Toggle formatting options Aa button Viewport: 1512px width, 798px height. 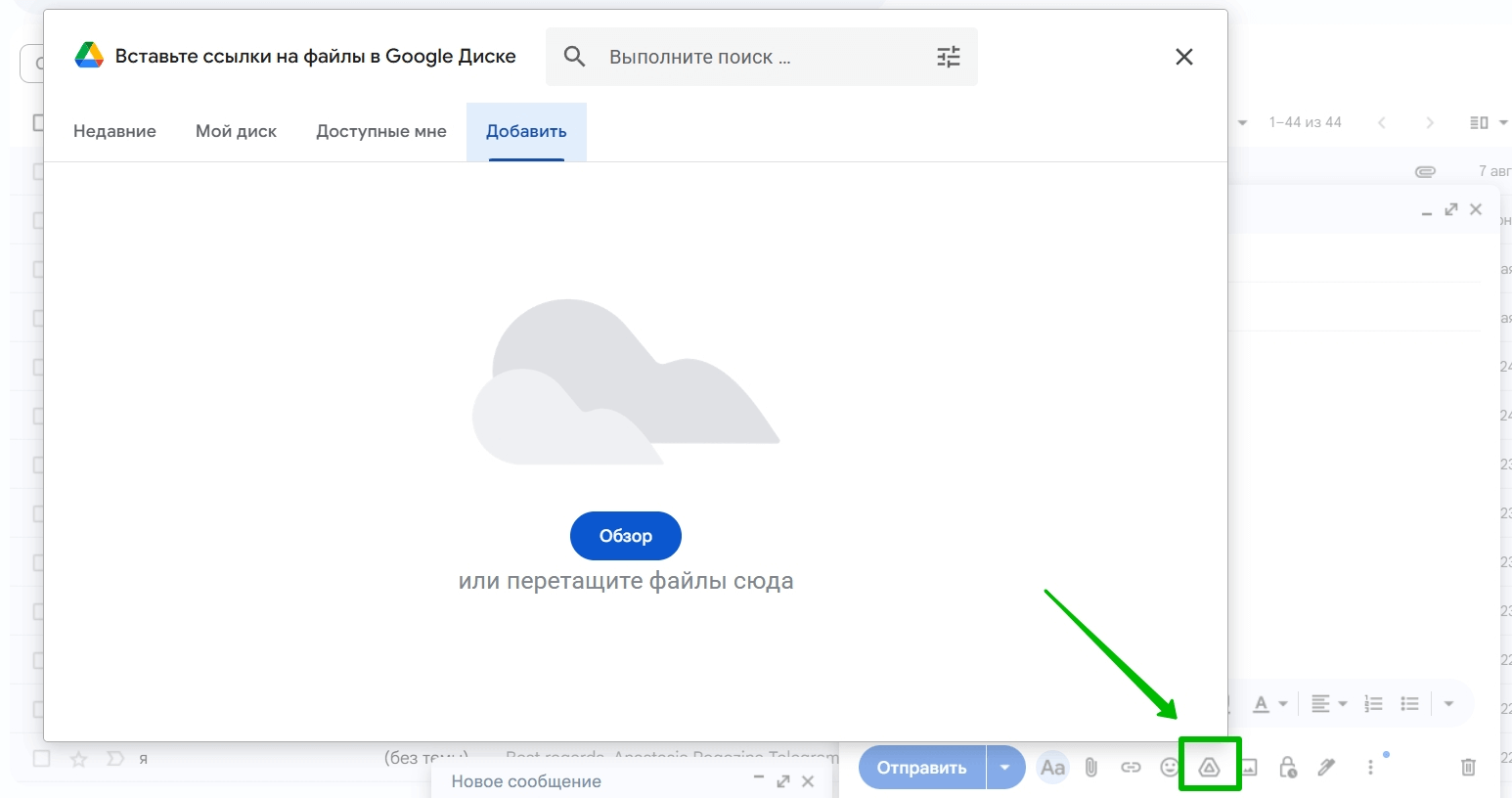[1052, 768]
